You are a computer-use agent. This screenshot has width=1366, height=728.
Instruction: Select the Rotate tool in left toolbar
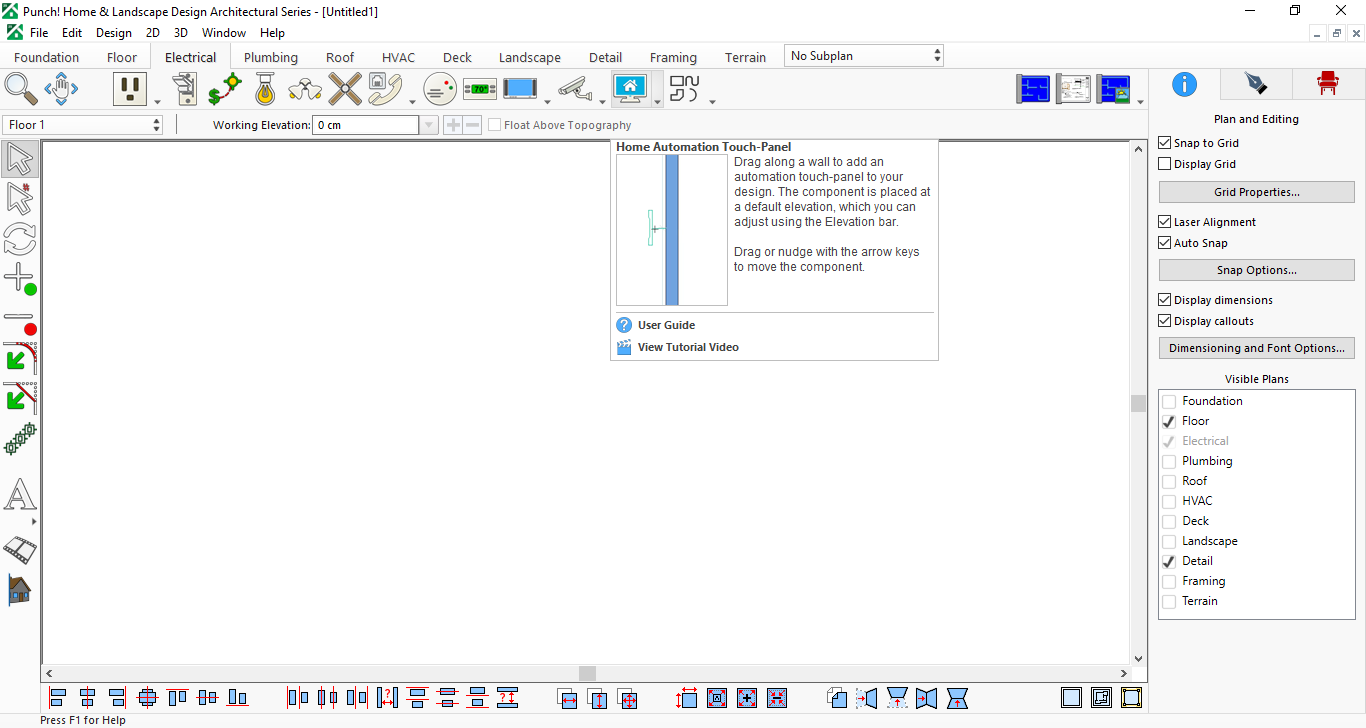click(20, 239)
